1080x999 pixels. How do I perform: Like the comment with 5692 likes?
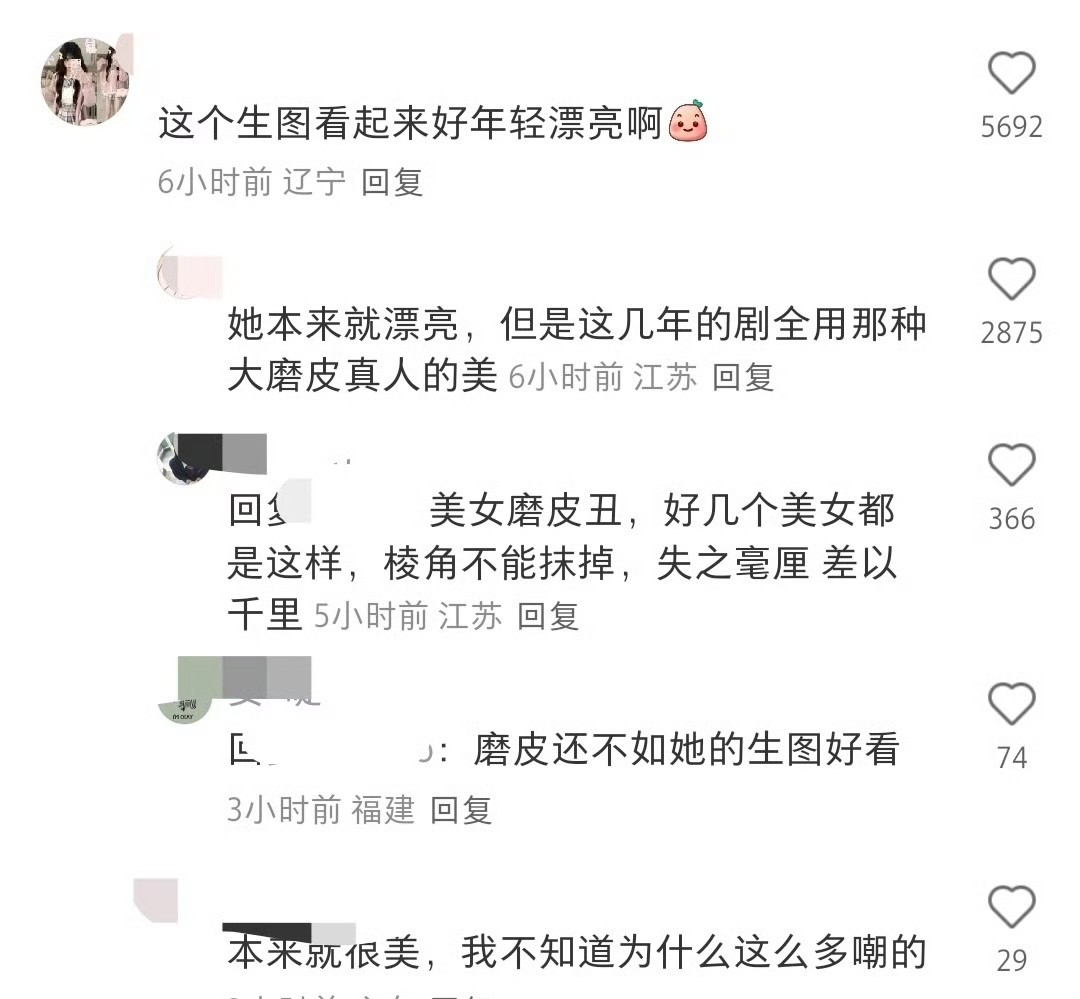pos(1011,73)
